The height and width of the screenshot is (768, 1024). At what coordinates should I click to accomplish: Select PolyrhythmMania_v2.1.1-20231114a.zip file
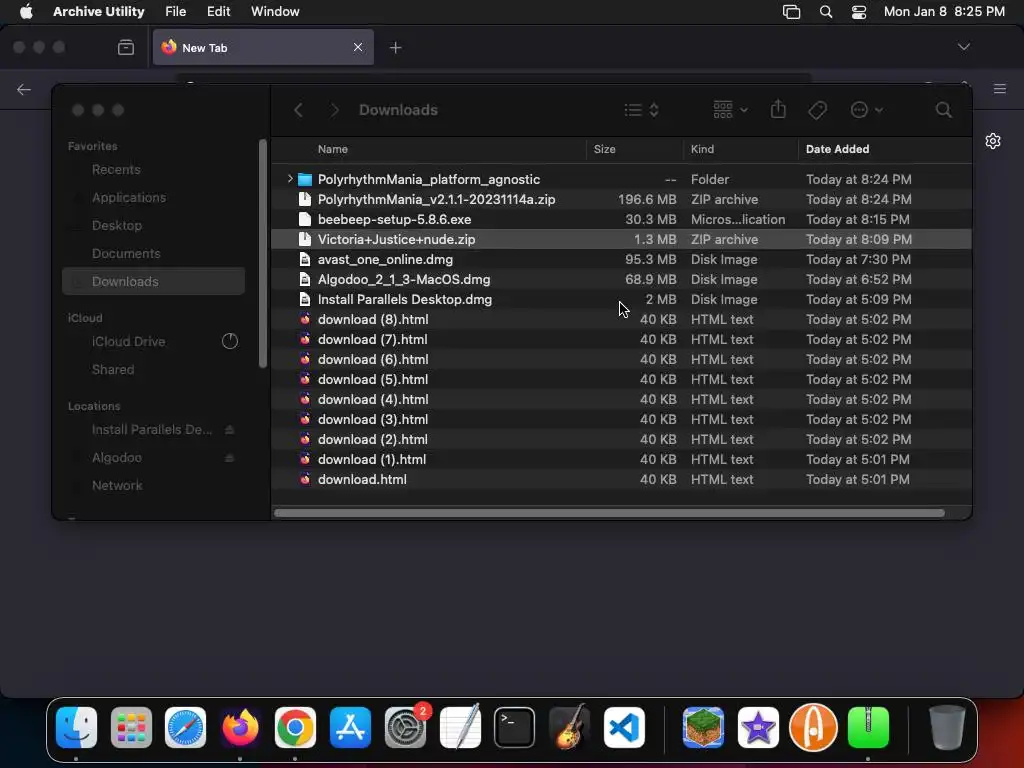[621, 199]
